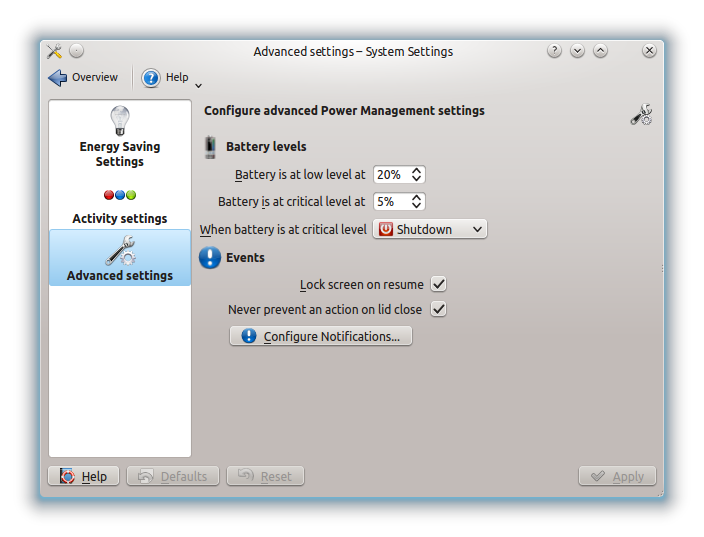
Task: Click the blue exclamation Events icon
Action: click(210, 258)
